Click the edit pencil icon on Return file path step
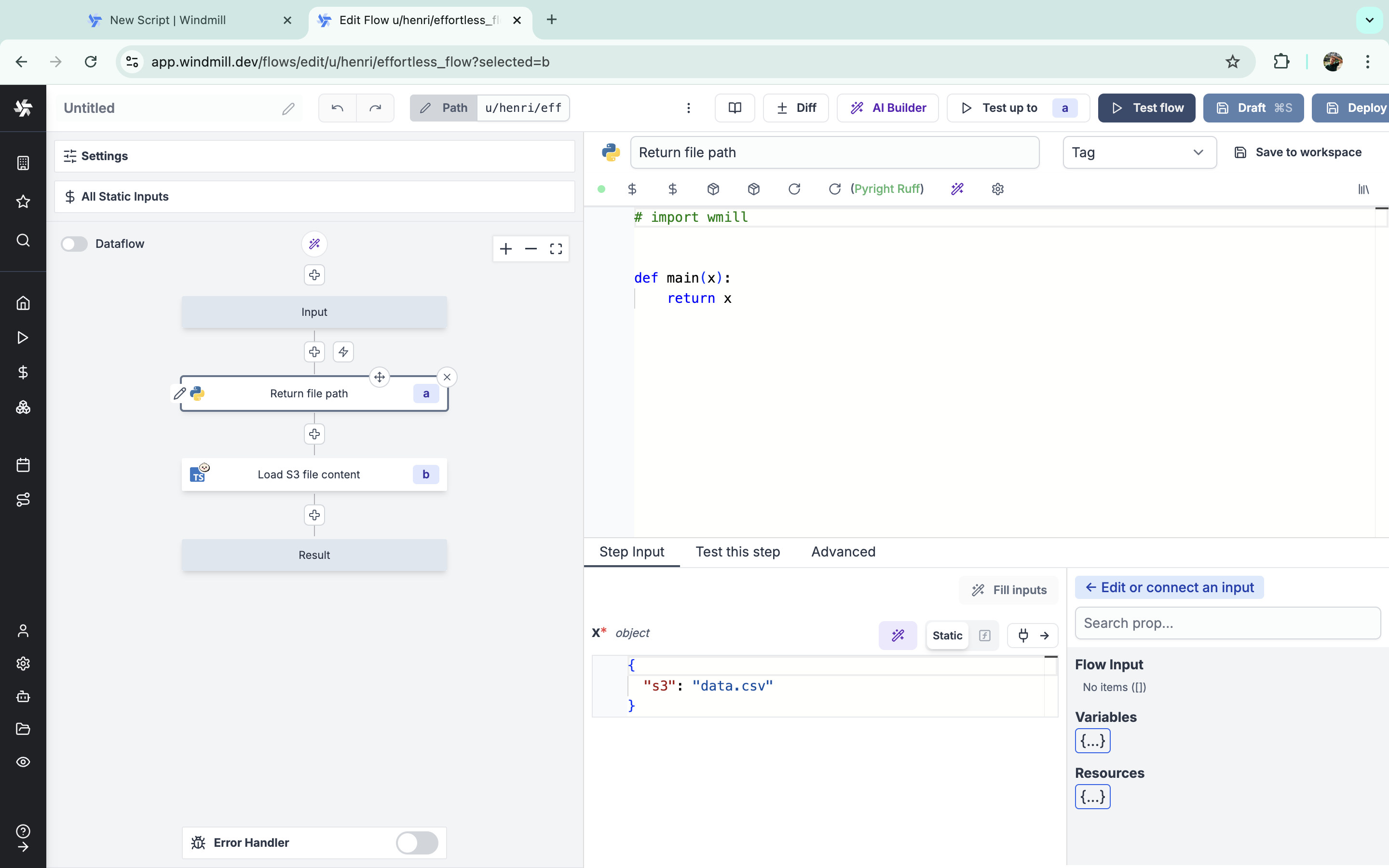 [x=179, y=393]
